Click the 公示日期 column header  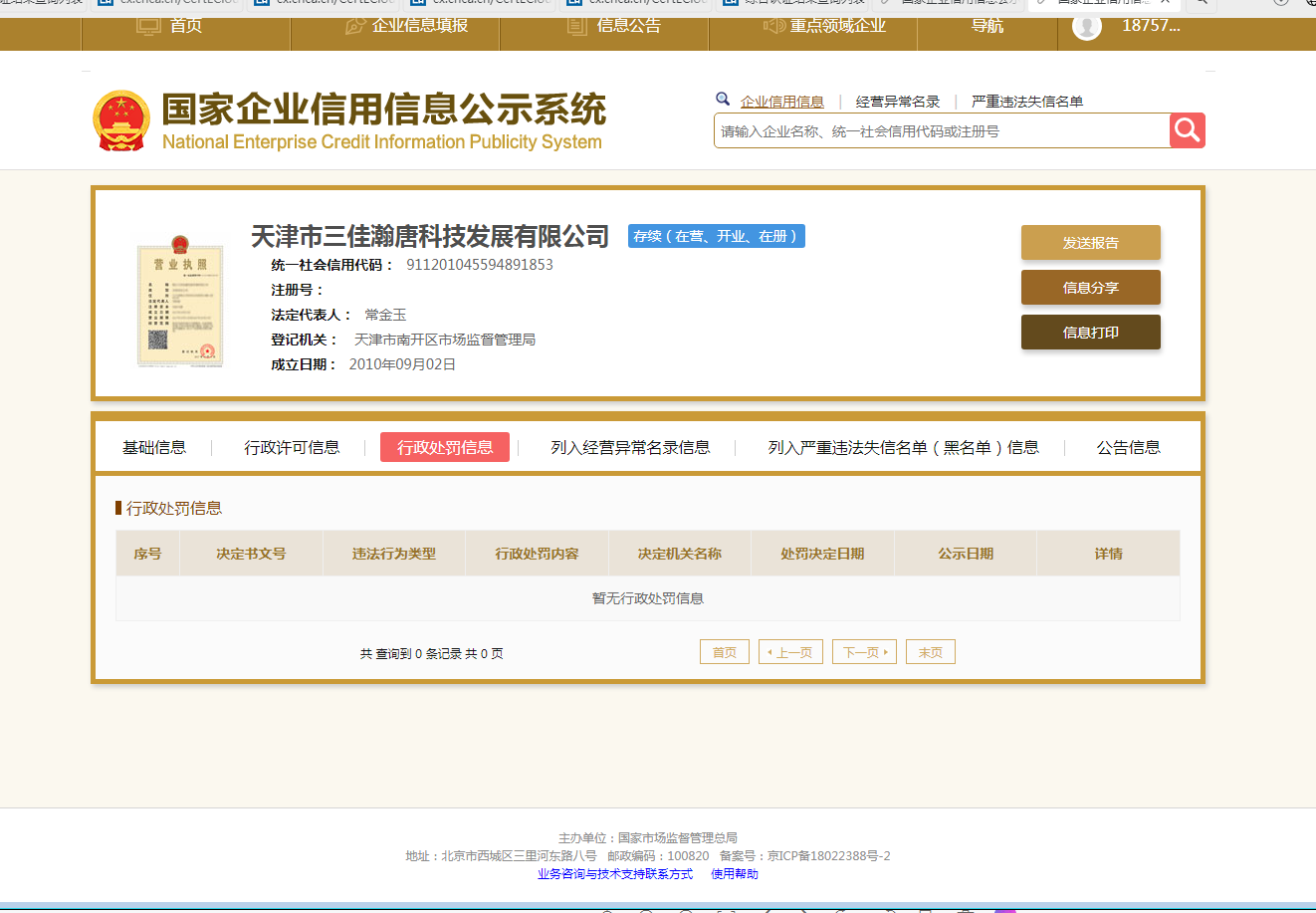click(966, 554)
